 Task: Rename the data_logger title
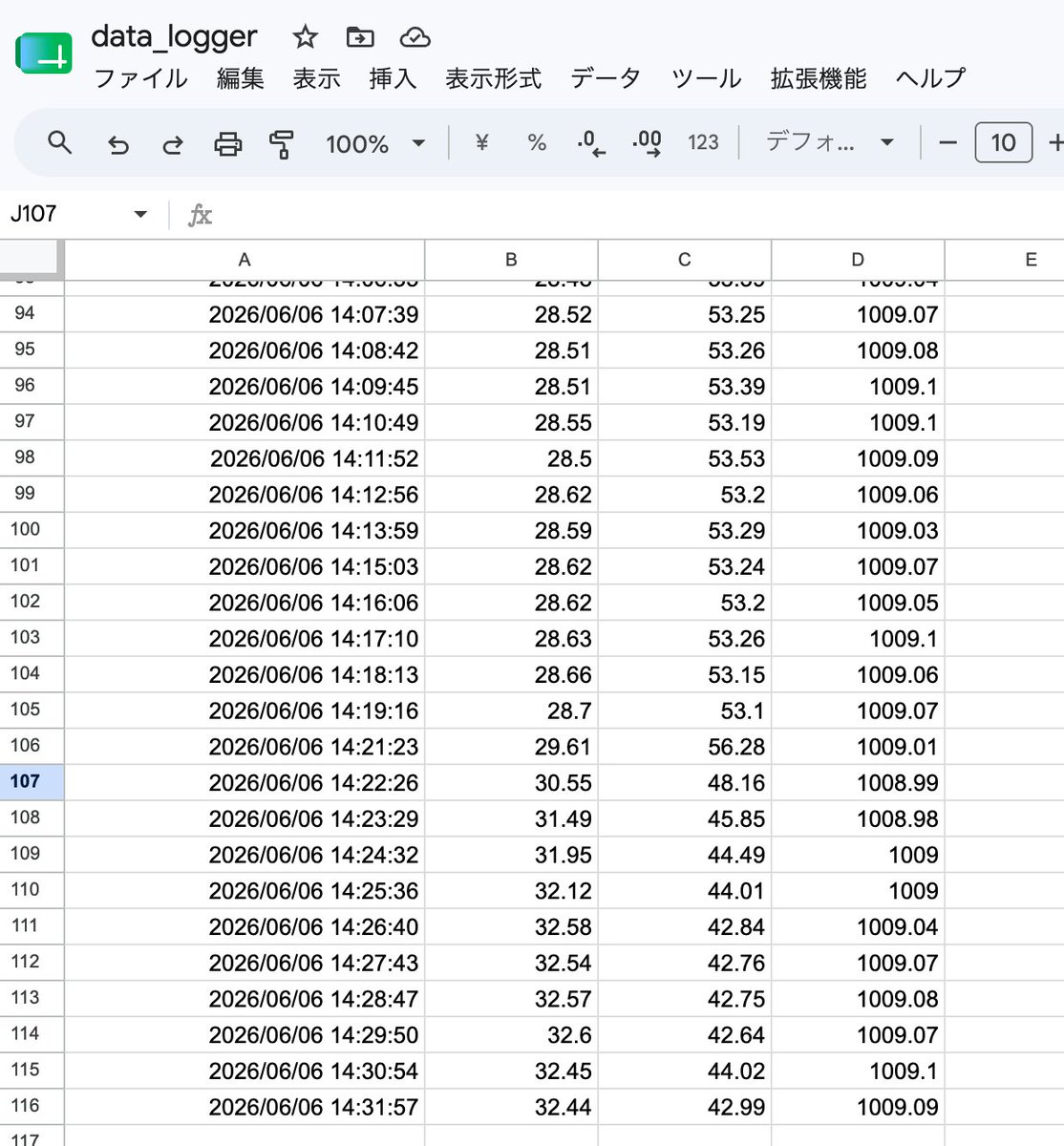pos(174,36)
